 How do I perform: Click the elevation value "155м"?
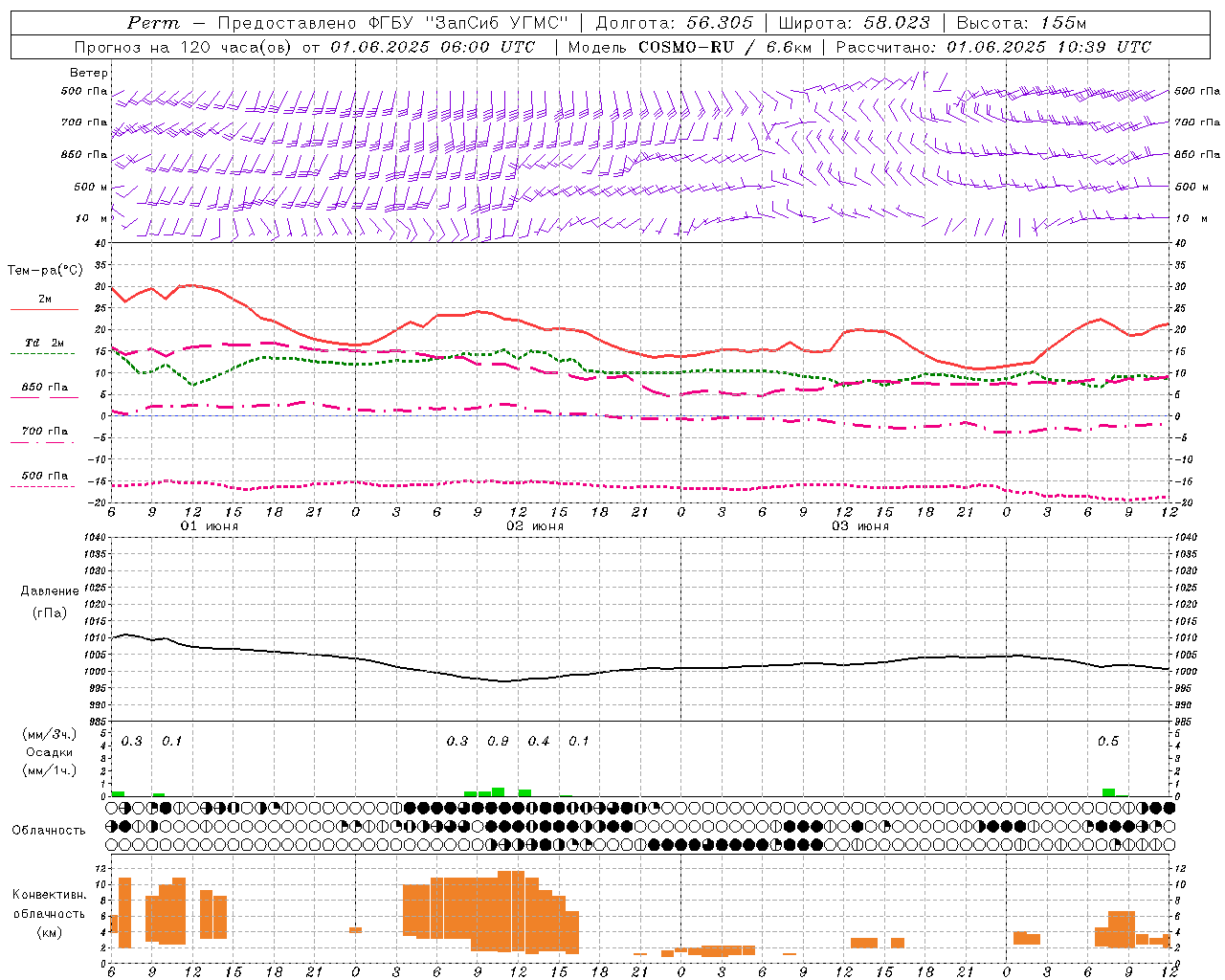pos(1062,23)
